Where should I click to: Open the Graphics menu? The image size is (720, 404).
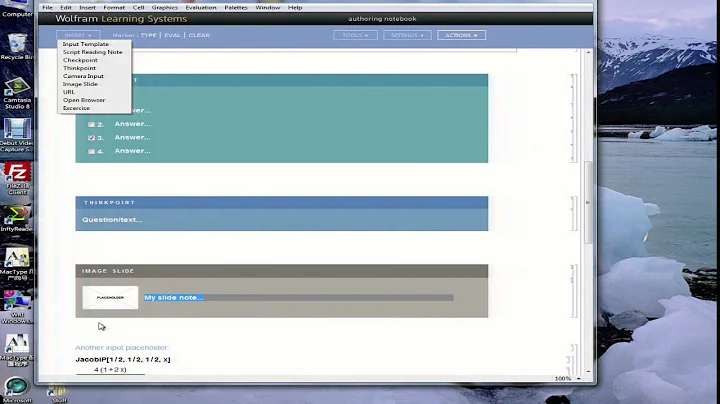[x=164, y=7]
